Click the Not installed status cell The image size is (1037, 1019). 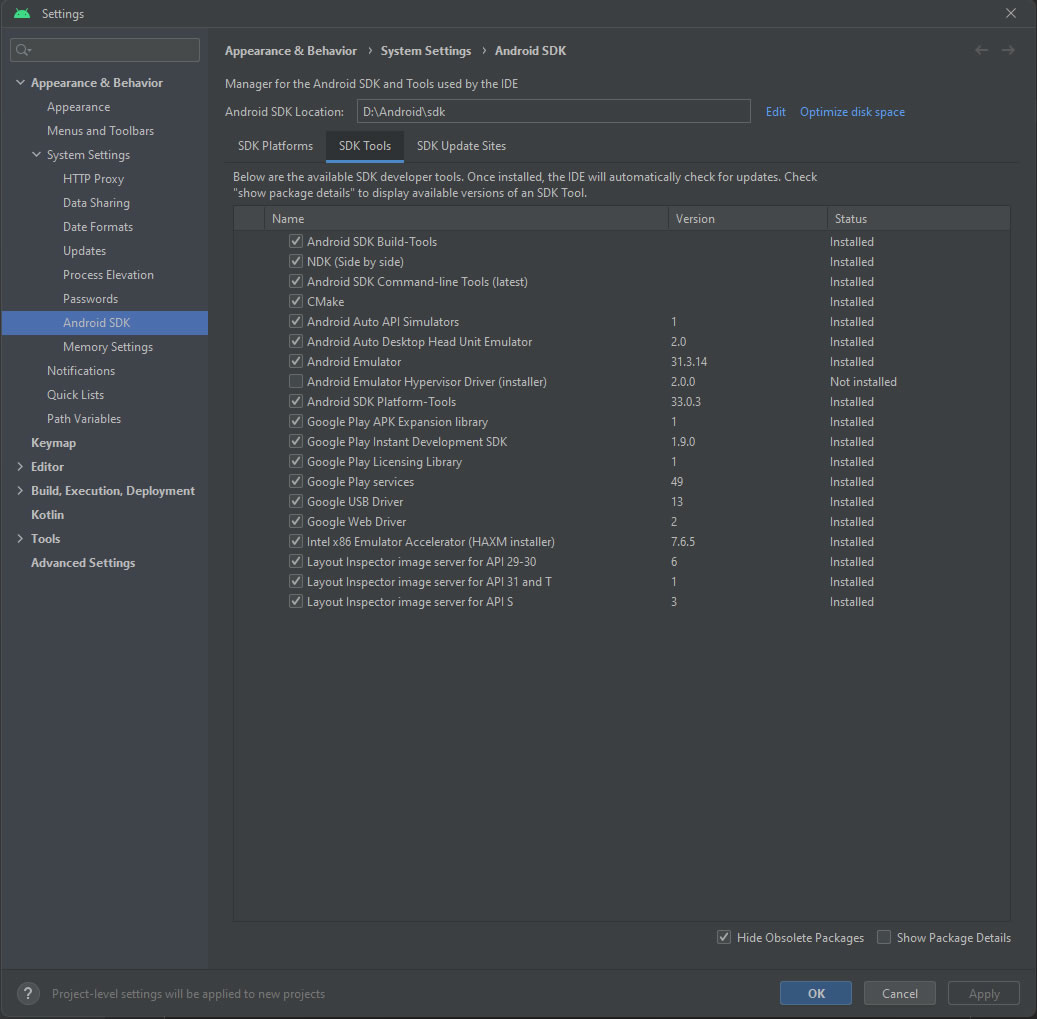(x=863, y=382)
